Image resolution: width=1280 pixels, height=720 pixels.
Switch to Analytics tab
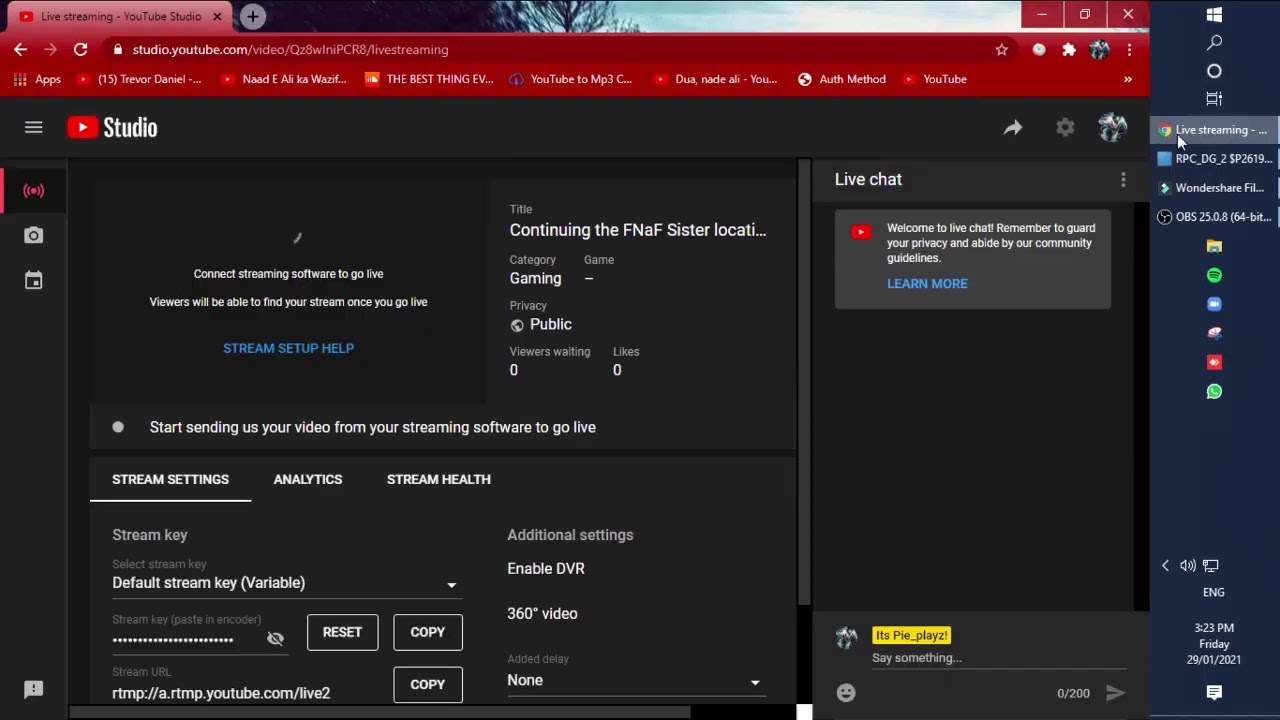tap(308, 479)
